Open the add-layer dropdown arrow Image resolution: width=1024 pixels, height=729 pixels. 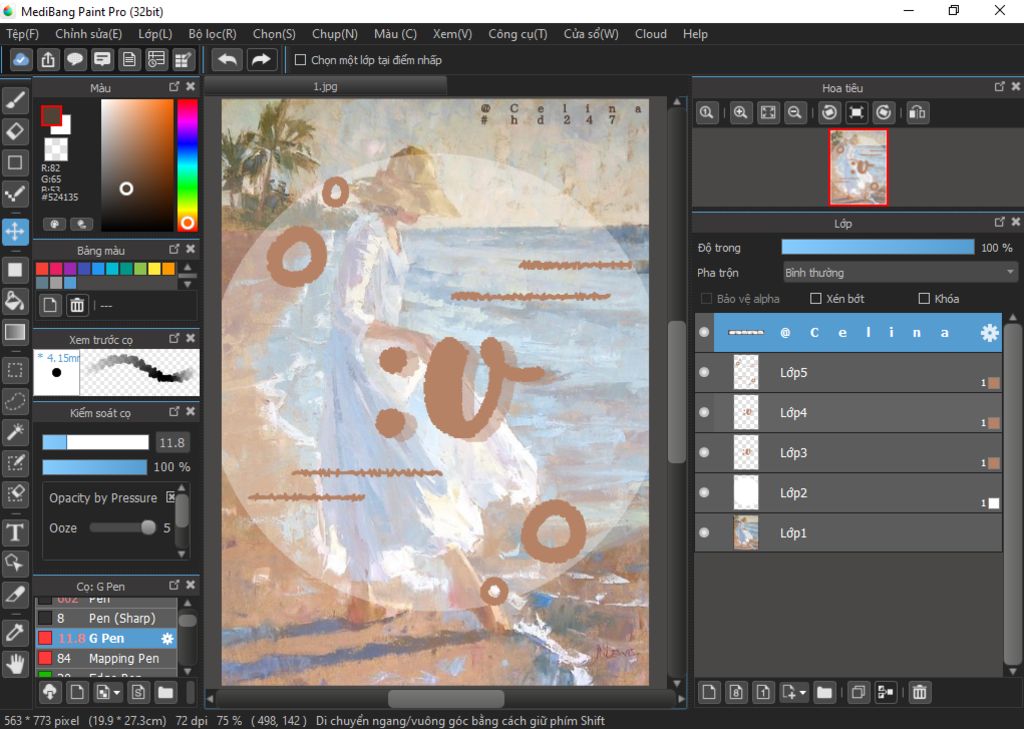click(x=802, y=692)
